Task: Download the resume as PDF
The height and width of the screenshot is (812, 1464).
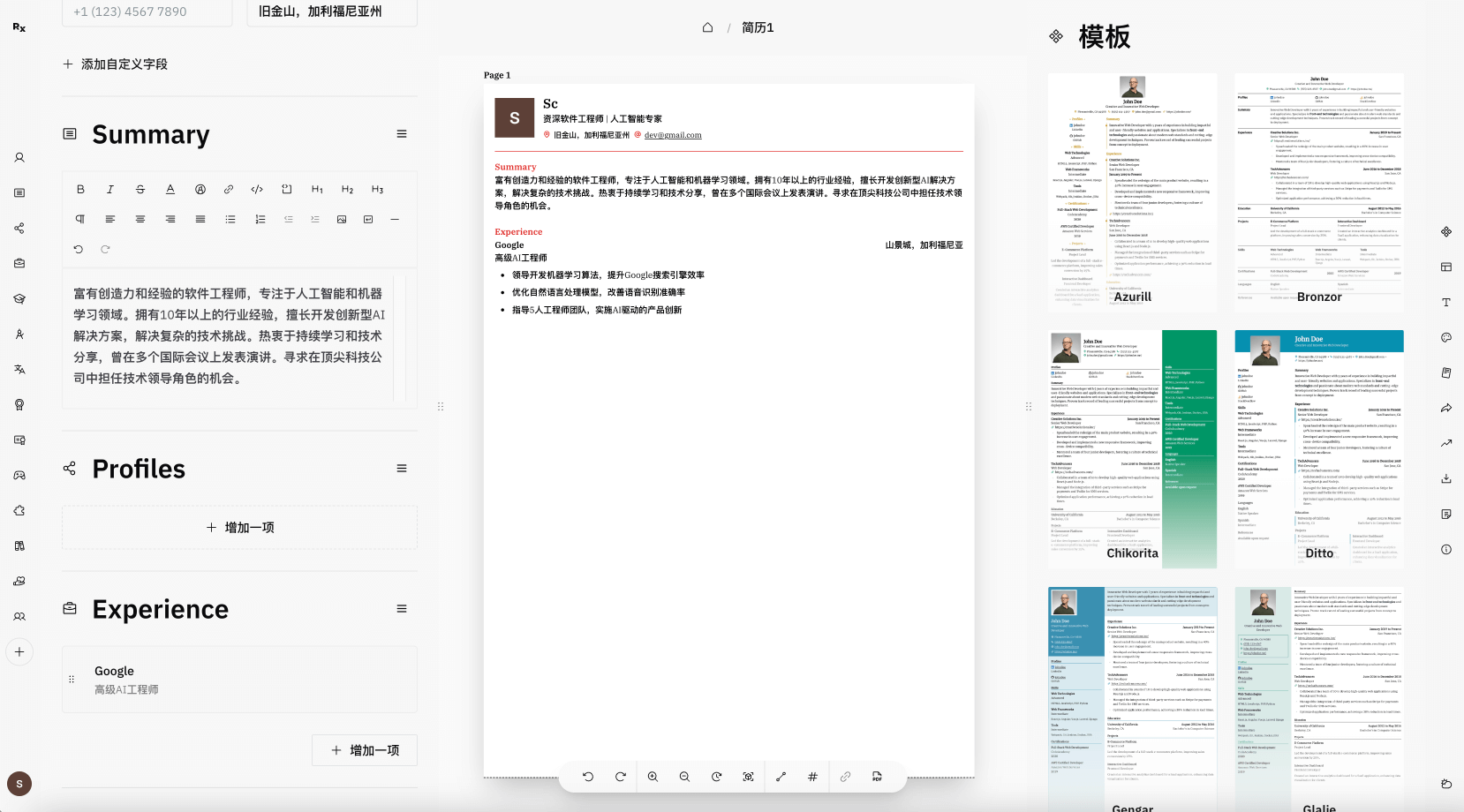Action: point(877,777)
